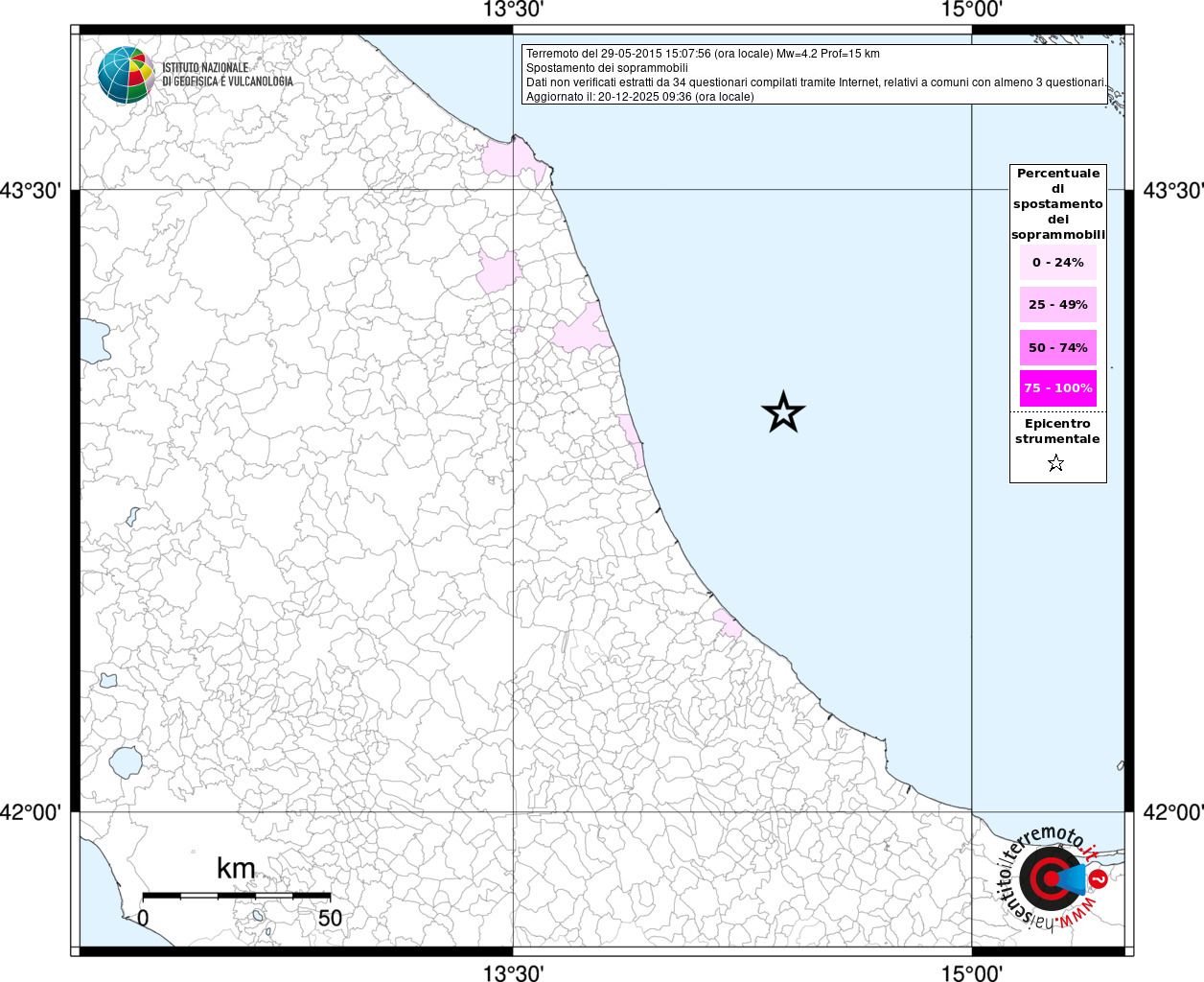Click the 'Aggiornato il: 20-12-2025' line

tap(639, 97)
